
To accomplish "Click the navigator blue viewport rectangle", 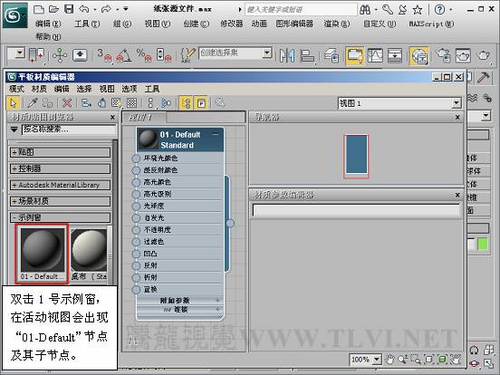I will point(356,154).
